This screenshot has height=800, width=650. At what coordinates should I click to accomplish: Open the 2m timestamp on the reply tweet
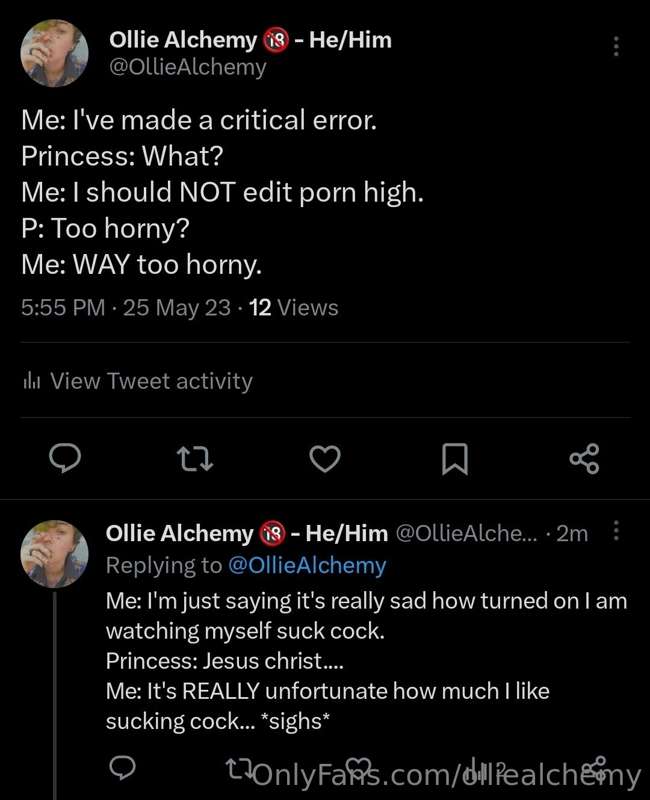tap(572, 534)
